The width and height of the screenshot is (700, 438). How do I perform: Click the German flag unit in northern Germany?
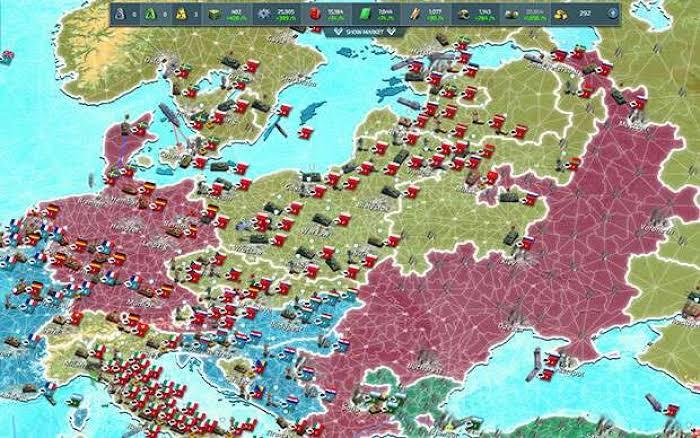point(150,188)
